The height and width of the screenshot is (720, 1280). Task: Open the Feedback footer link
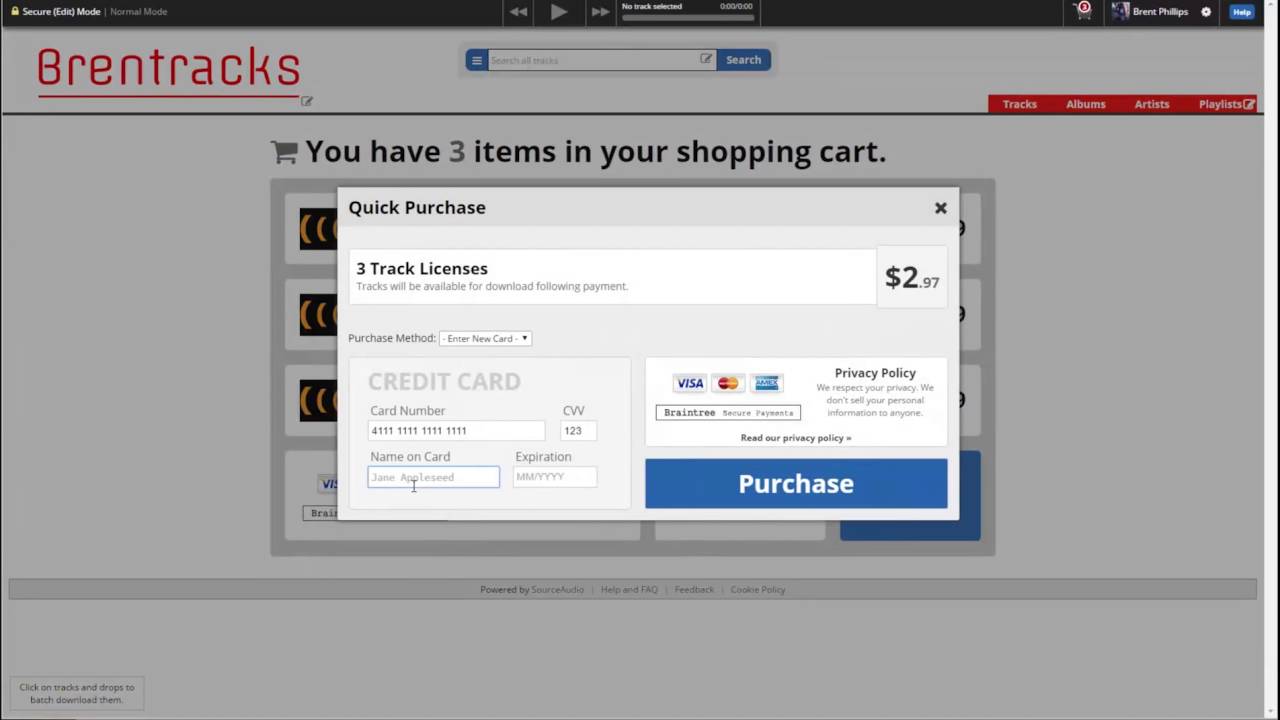pyautogui.click(x=694, y=590)
